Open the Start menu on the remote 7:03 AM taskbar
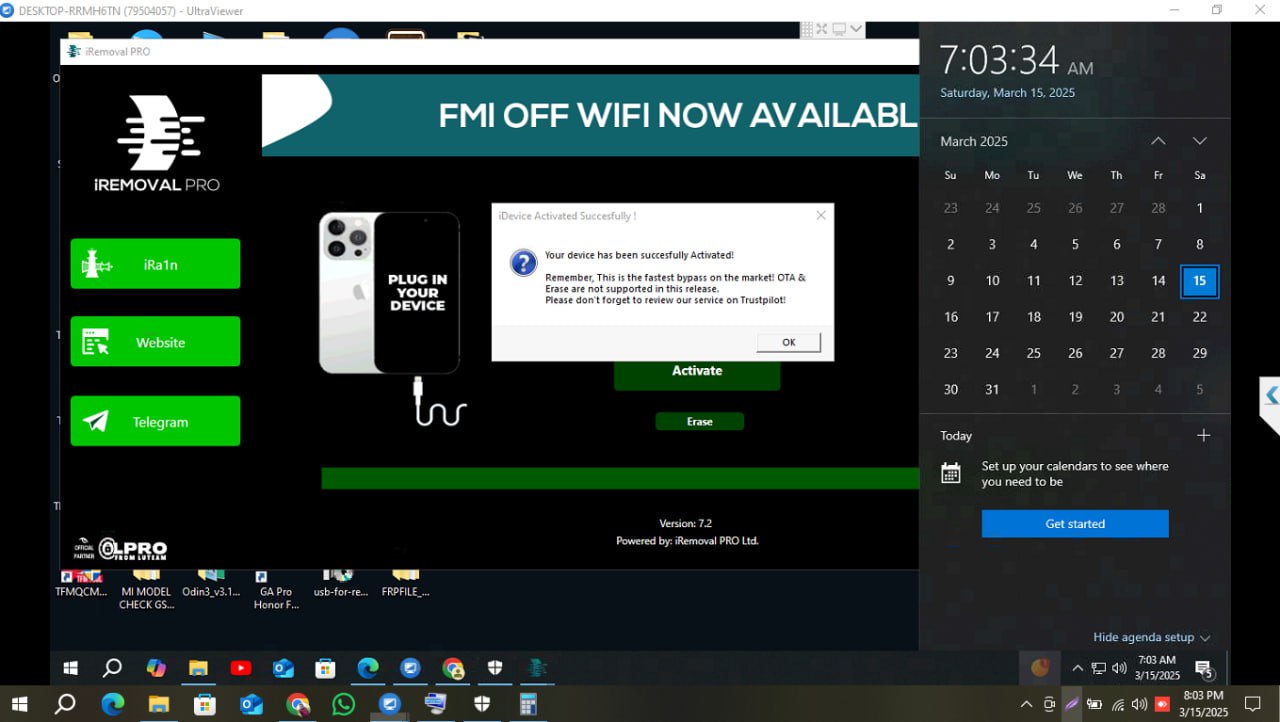The width and height of the screenshot is (1280, 722). tap(71, 668)
